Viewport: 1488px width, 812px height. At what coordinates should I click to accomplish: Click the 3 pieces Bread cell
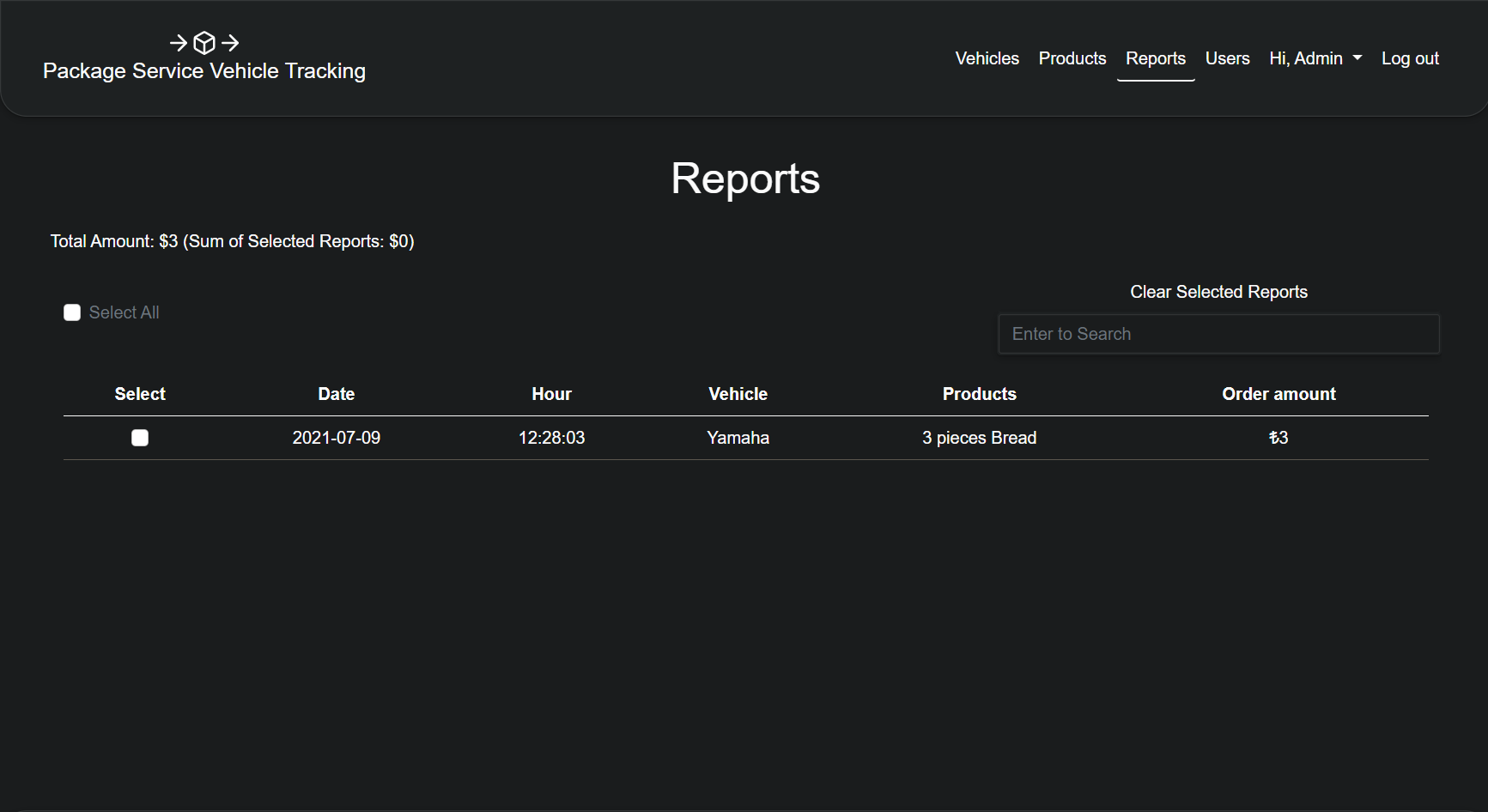979,438
